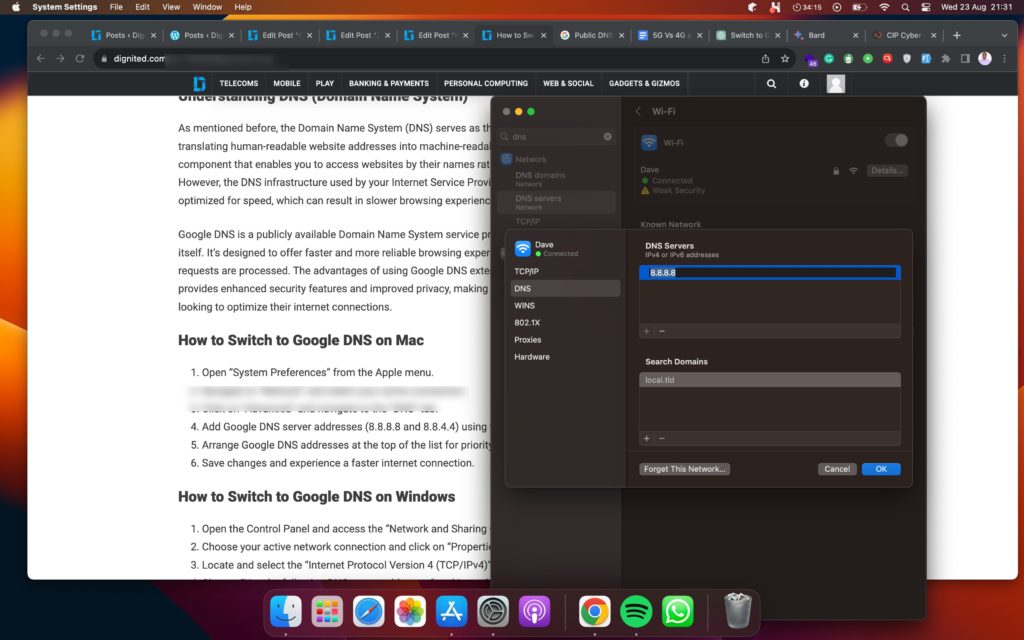
Task: Open Chrome extensions puzzle icon
Action: click(x=945, y=59)
